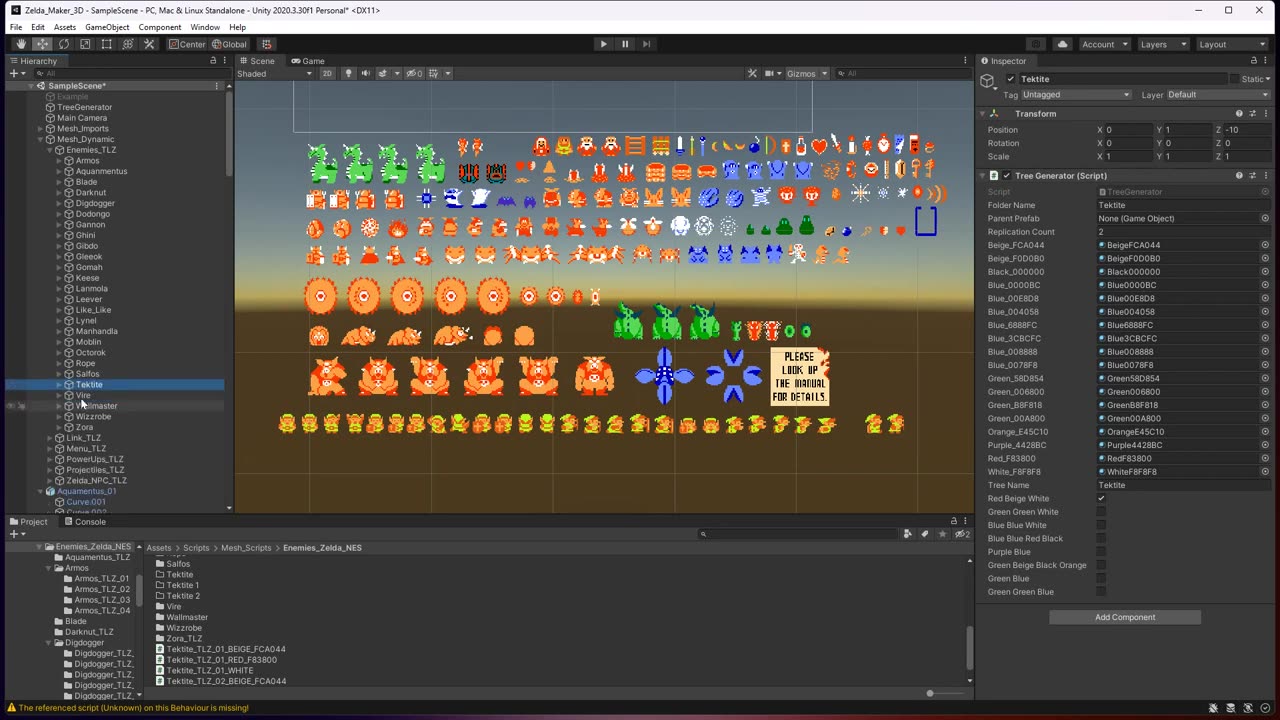Image resolution: width=1280 pixels, height=720 pixels.
Task: Open the GameObject menu
Action: coord(107,27)
